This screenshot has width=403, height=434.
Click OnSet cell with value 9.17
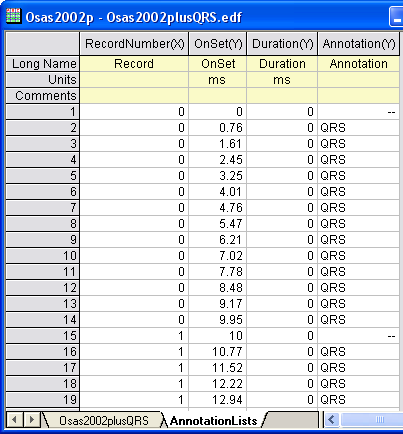click(218, 304)
